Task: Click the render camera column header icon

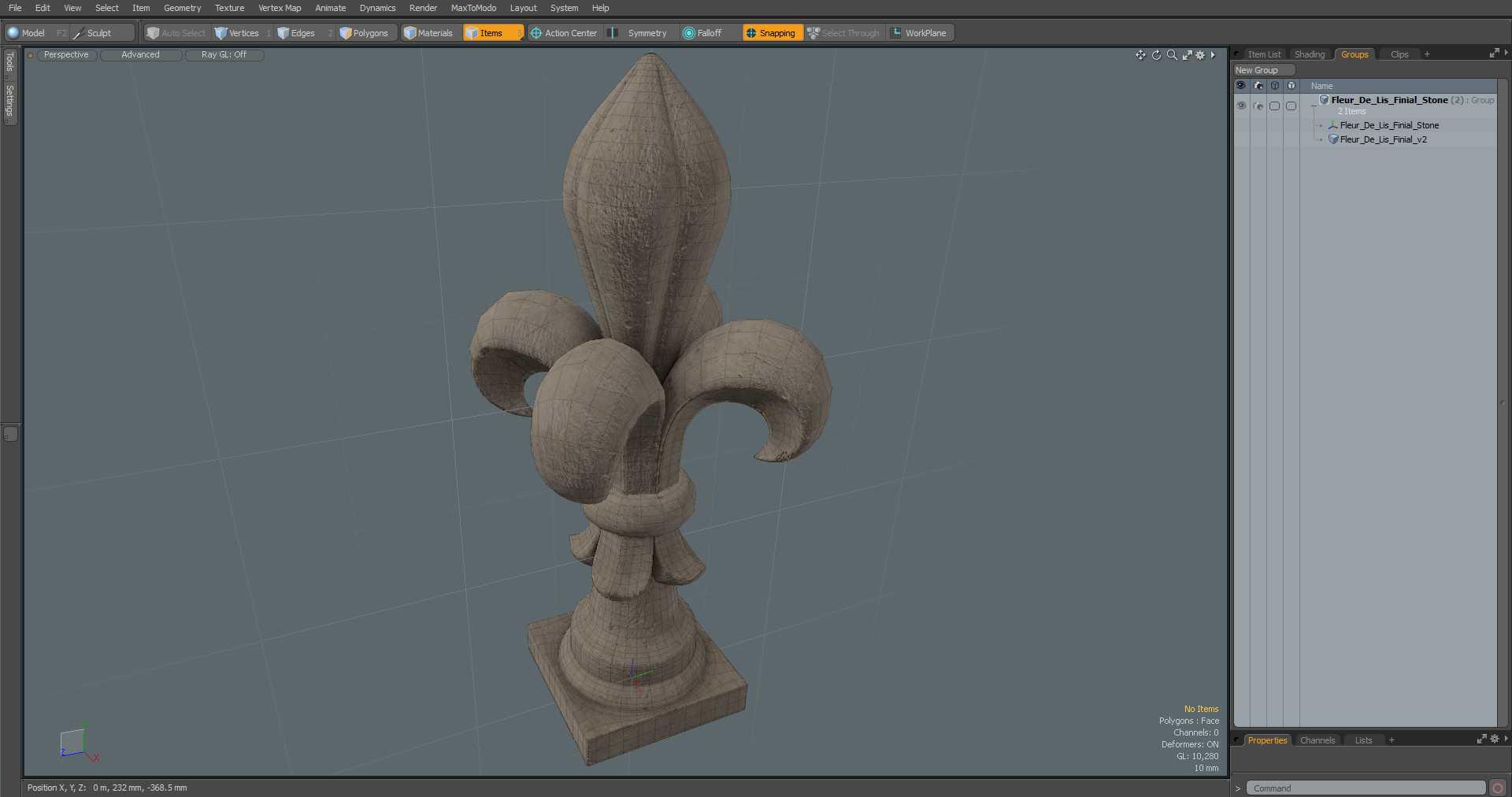Action: point(1258,86)
